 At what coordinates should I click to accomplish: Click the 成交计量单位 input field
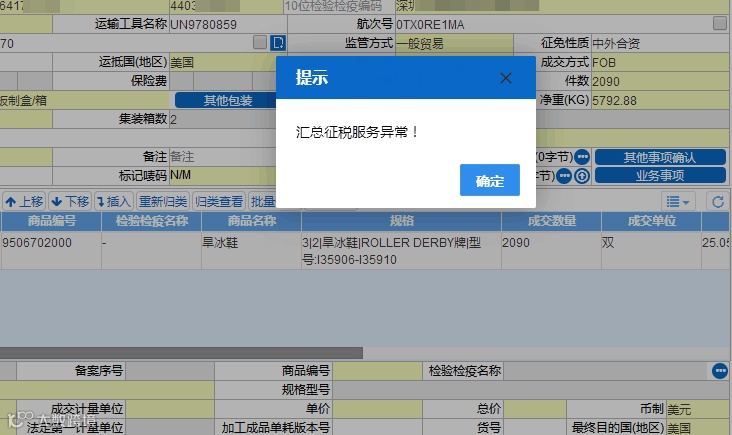(x=169, y=409)
